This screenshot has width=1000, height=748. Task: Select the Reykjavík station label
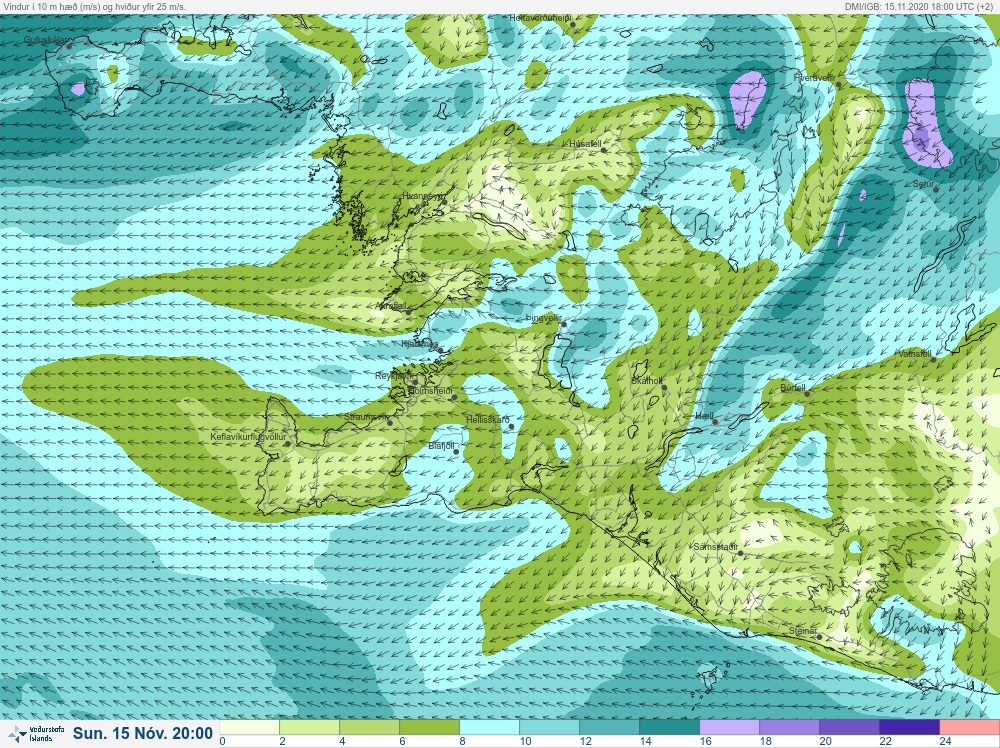pos(393,376)
